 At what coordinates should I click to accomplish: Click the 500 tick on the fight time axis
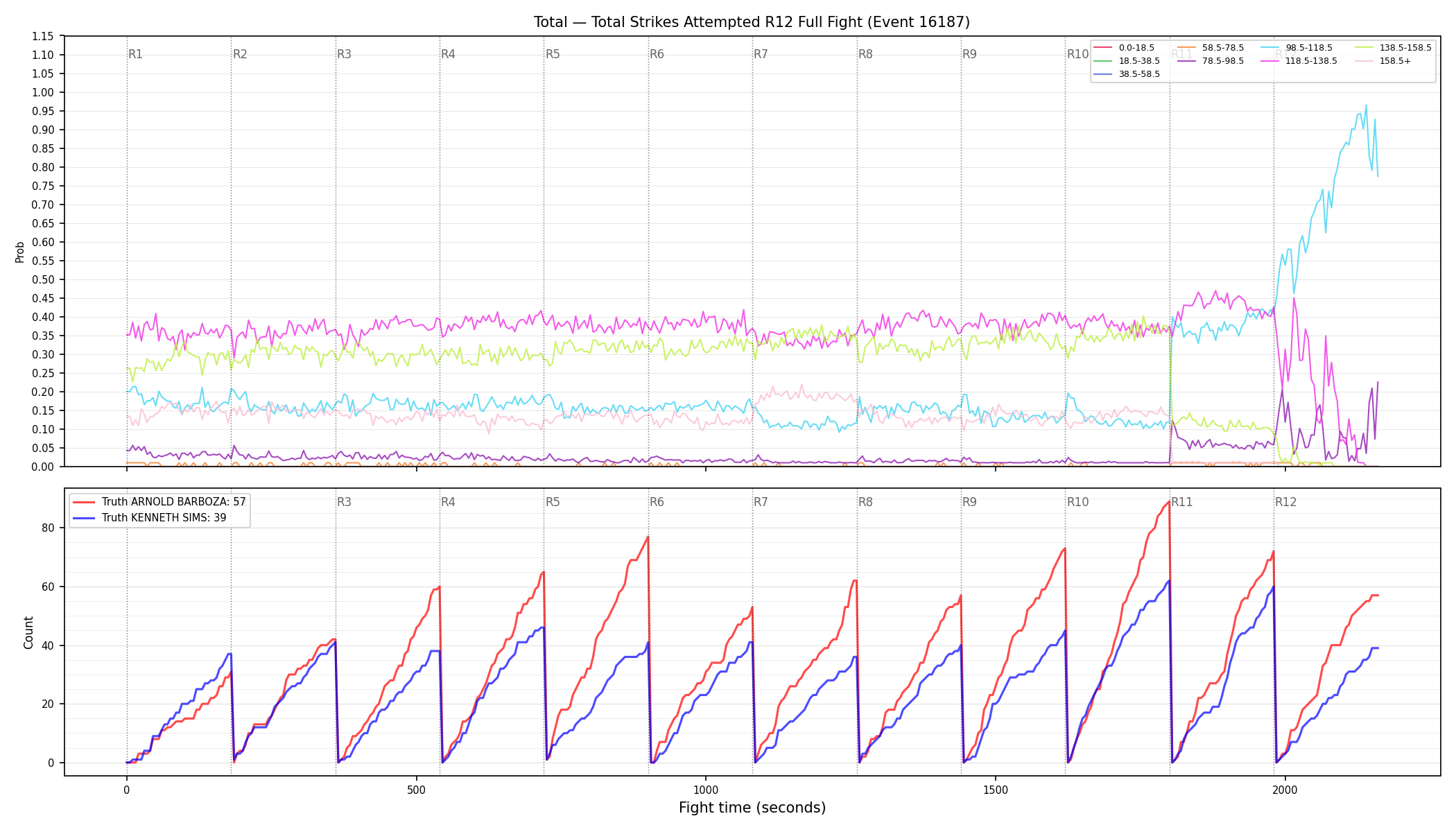pyautogui.click(x=416, y=790)
